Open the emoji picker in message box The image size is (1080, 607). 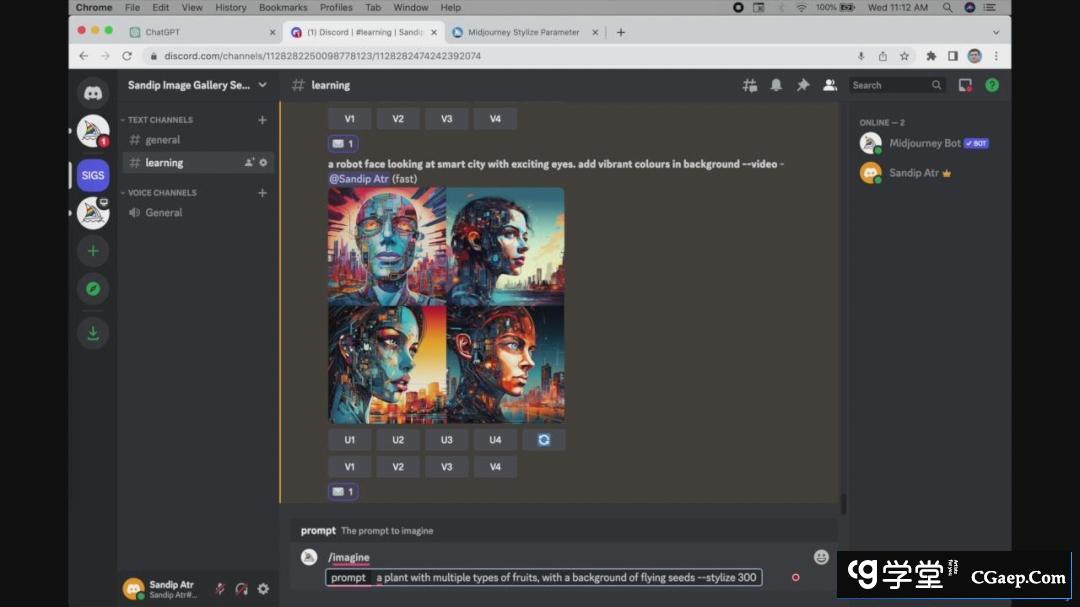pyautogui.click(x=821, y=557)
